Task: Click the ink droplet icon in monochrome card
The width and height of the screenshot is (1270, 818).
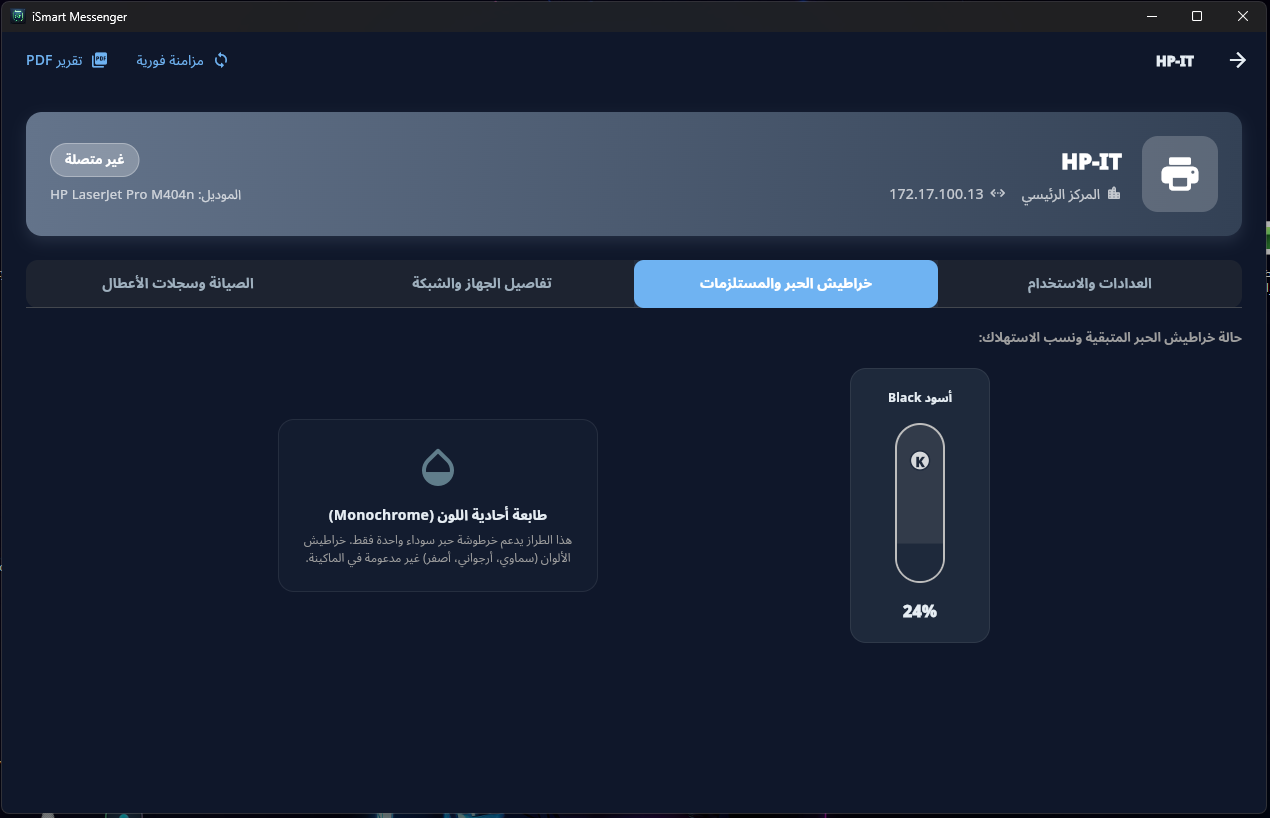Action: tap(438, 467)
